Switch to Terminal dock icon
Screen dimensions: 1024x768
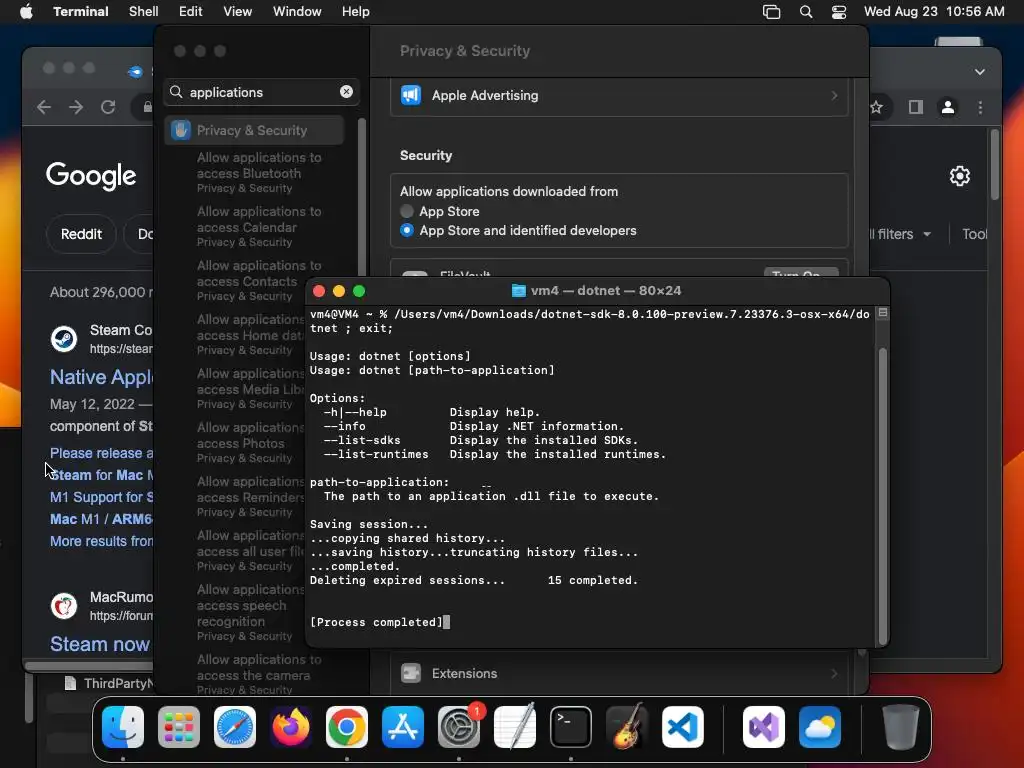[x=571, y=727]
